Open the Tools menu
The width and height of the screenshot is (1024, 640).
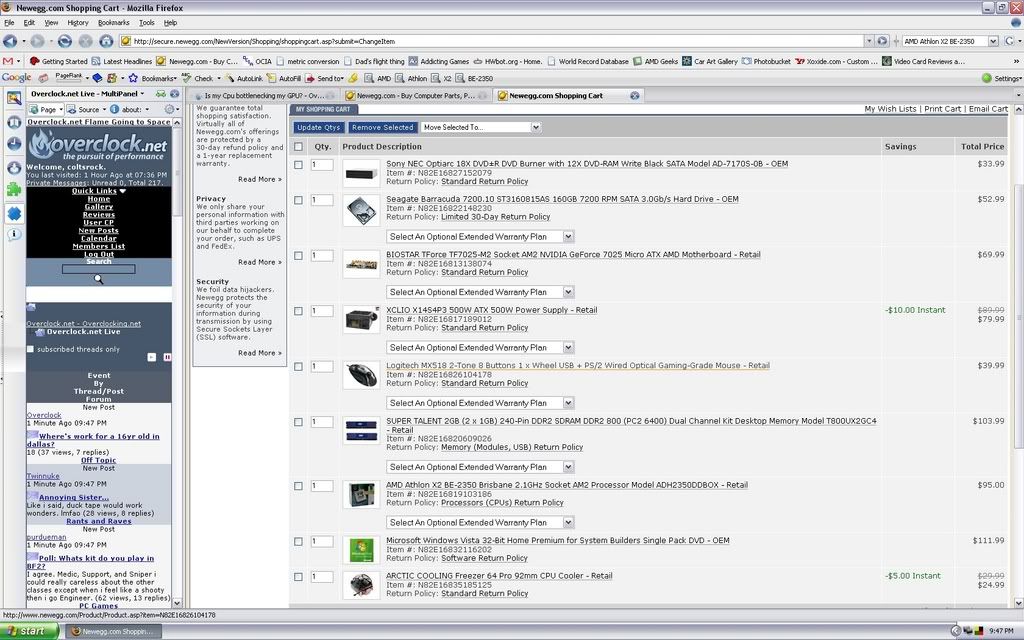click(x=147, y=22)
